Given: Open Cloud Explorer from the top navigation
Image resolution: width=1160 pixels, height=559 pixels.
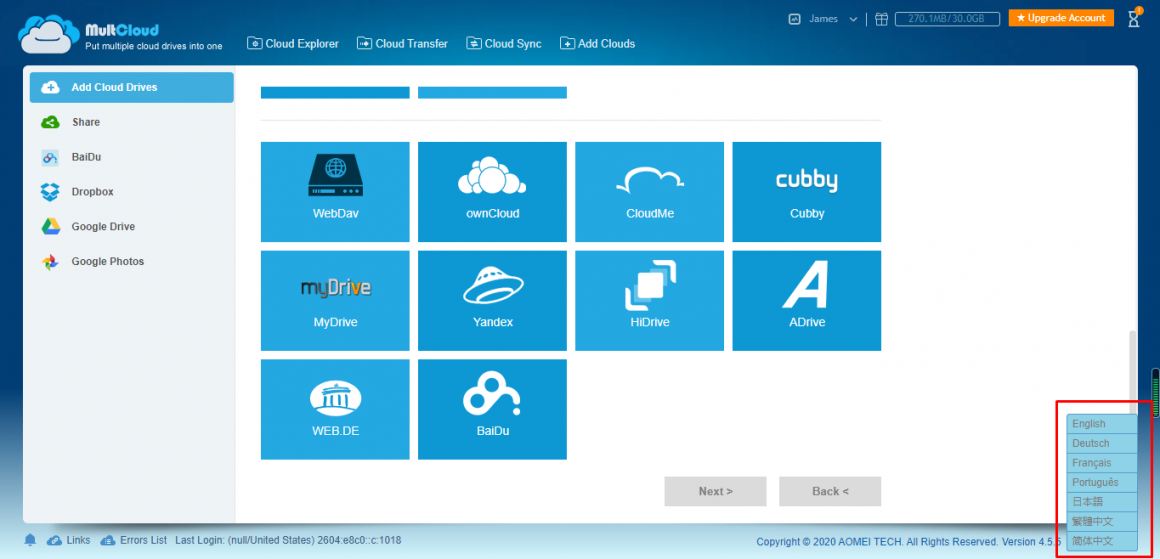Looking at the screenshot, I should click(x=293, y=44).
